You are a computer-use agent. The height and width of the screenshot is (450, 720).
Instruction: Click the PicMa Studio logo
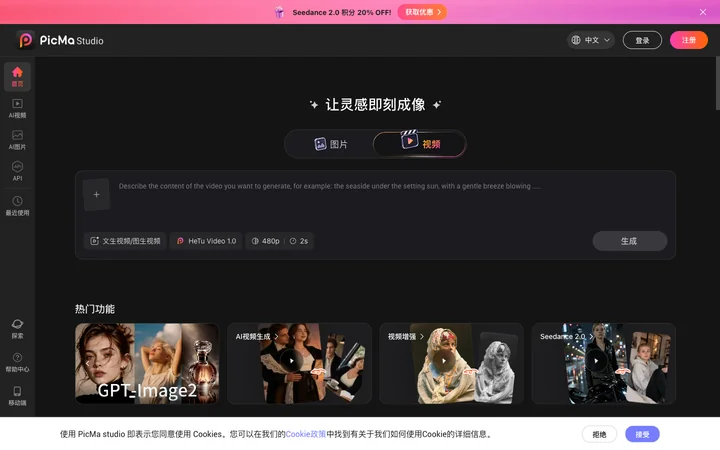pos(60,40)
